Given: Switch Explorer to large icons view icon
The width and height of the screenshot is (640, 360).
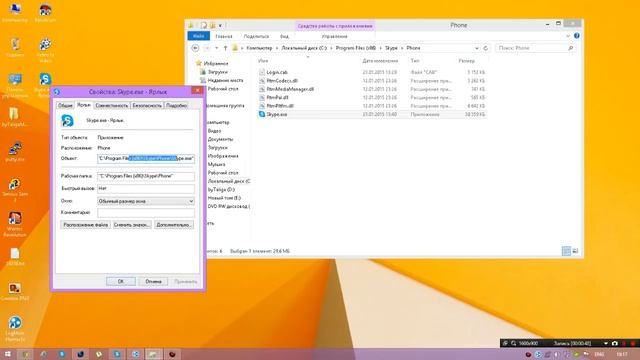Looking at the screenshot, I should click(575, 251).
